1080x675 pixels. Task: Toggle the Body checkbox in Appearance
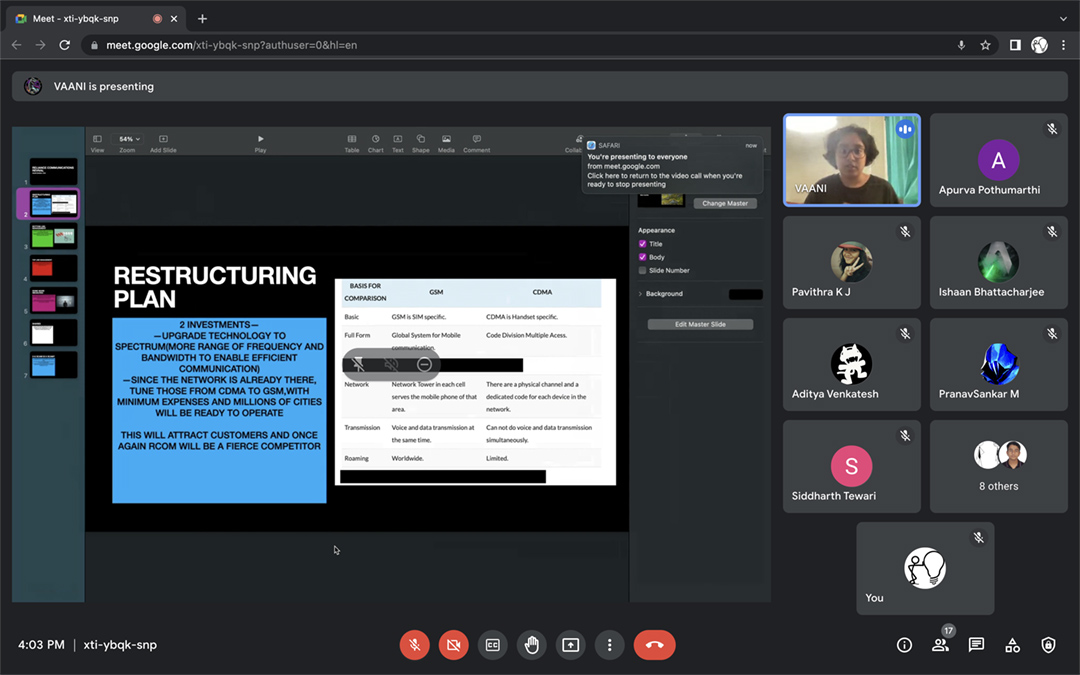point(643,257)
